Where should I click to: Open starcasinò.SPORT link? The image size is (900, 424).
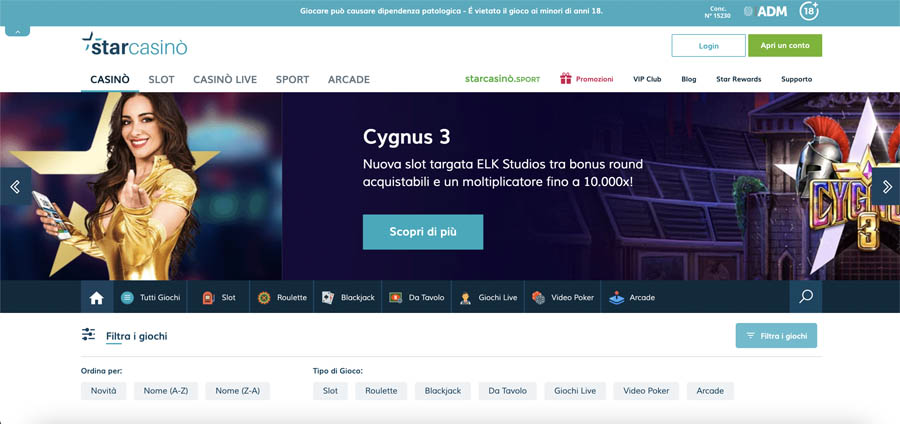502,79
